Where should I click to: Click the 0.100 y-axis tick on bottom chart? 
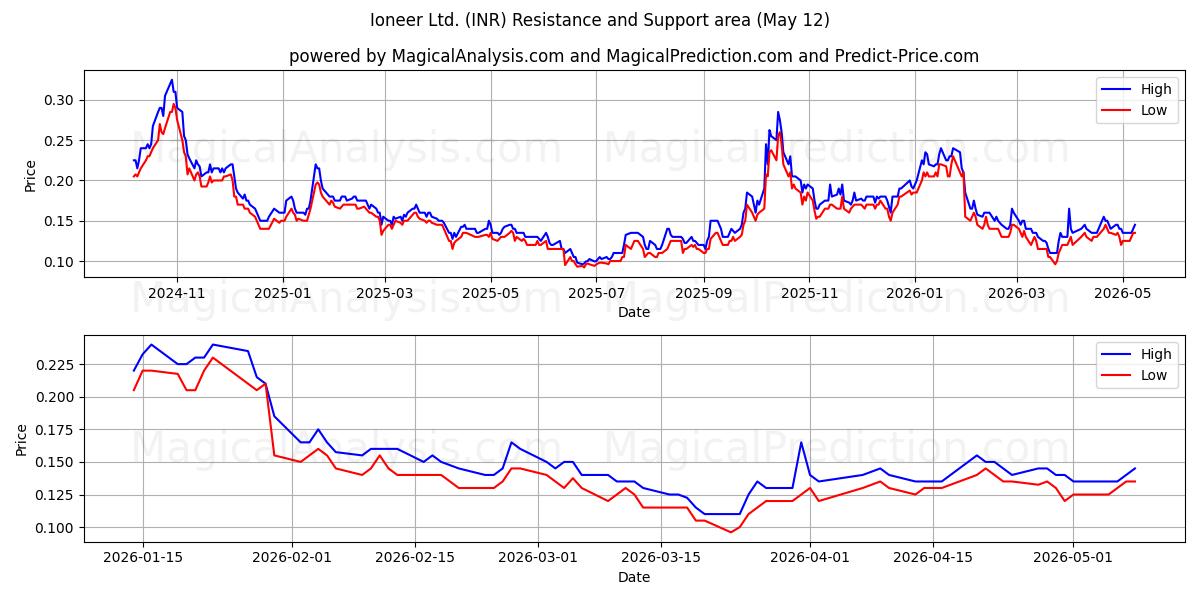tap(54, 528)
